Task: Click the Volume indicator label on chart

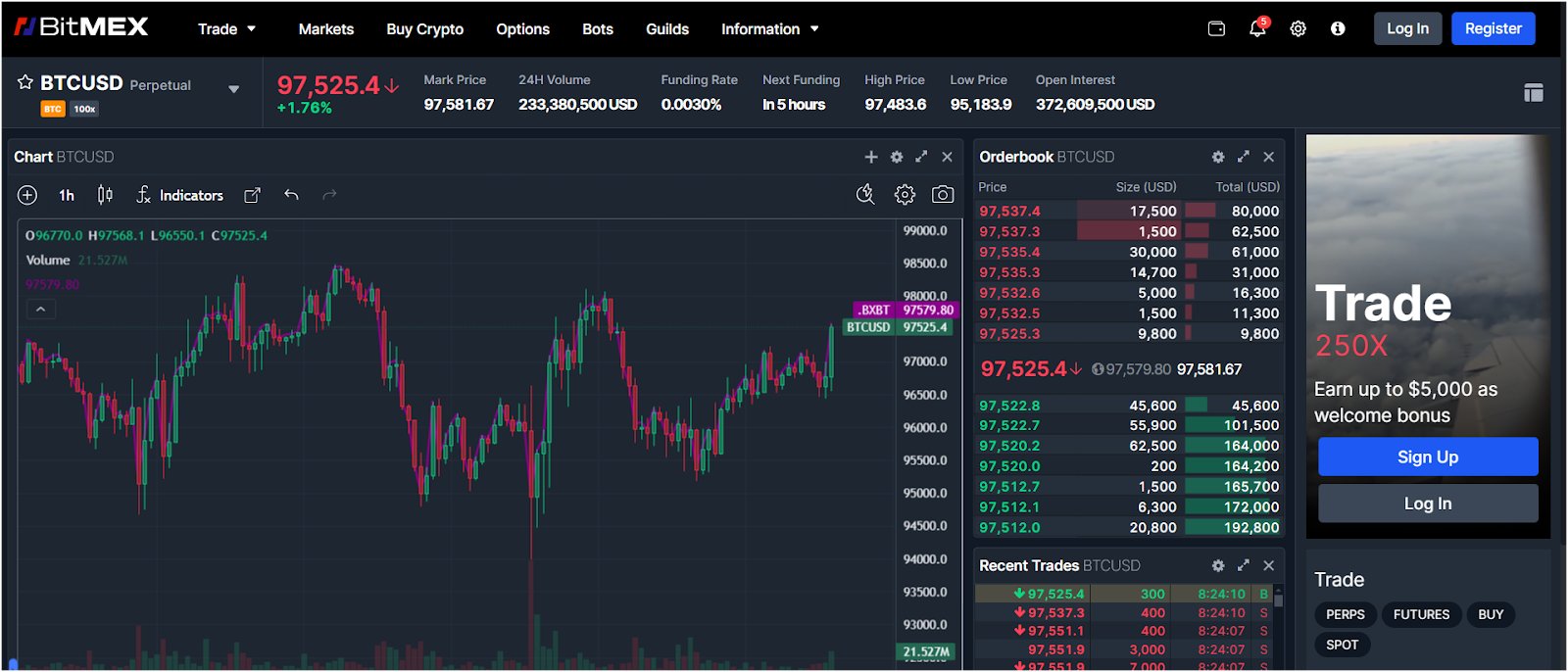Action: pos(48,260)
